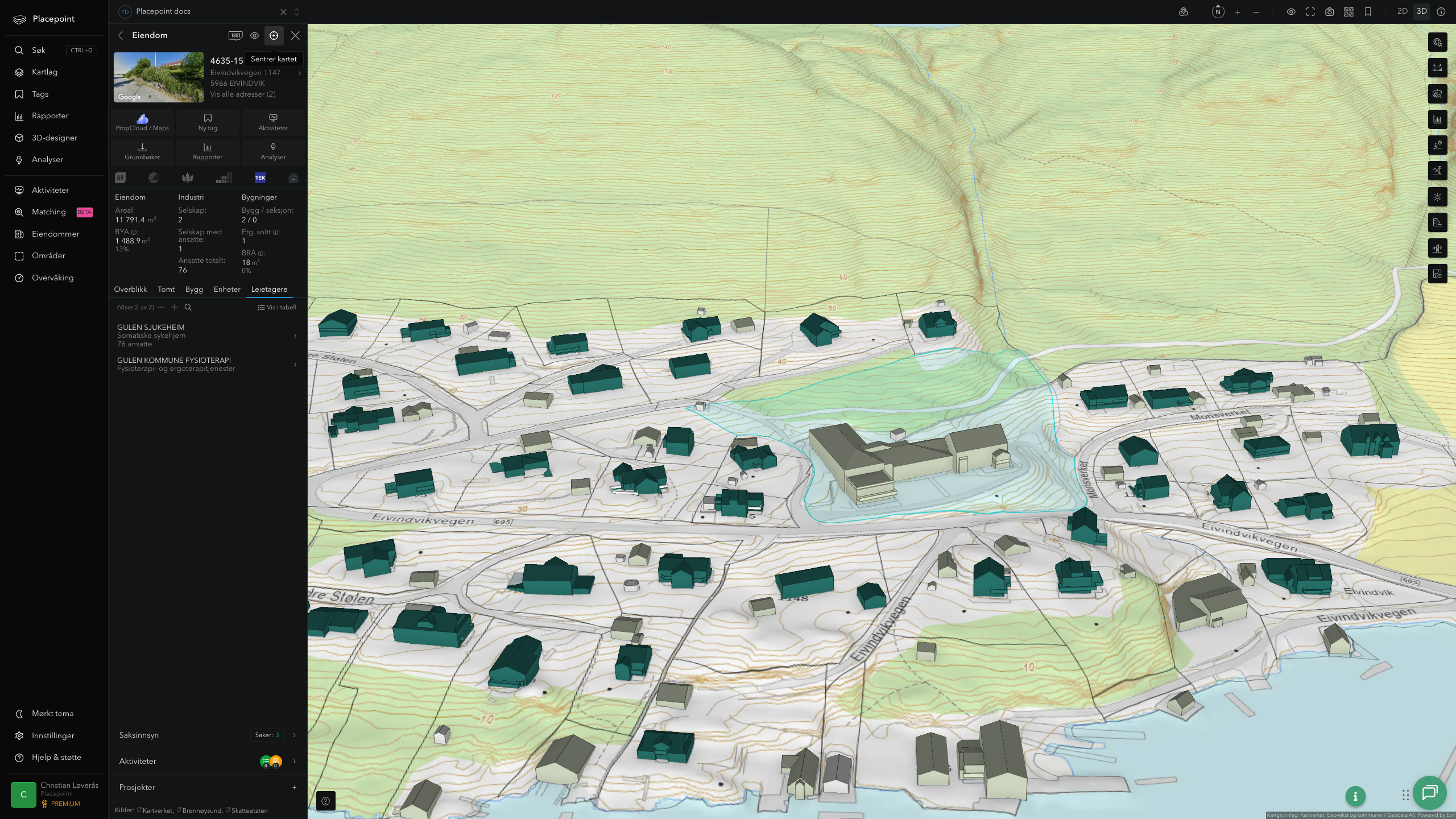
Task: Toggle property visibility eye in Eiendom header
Action: (x=254, y=35)
